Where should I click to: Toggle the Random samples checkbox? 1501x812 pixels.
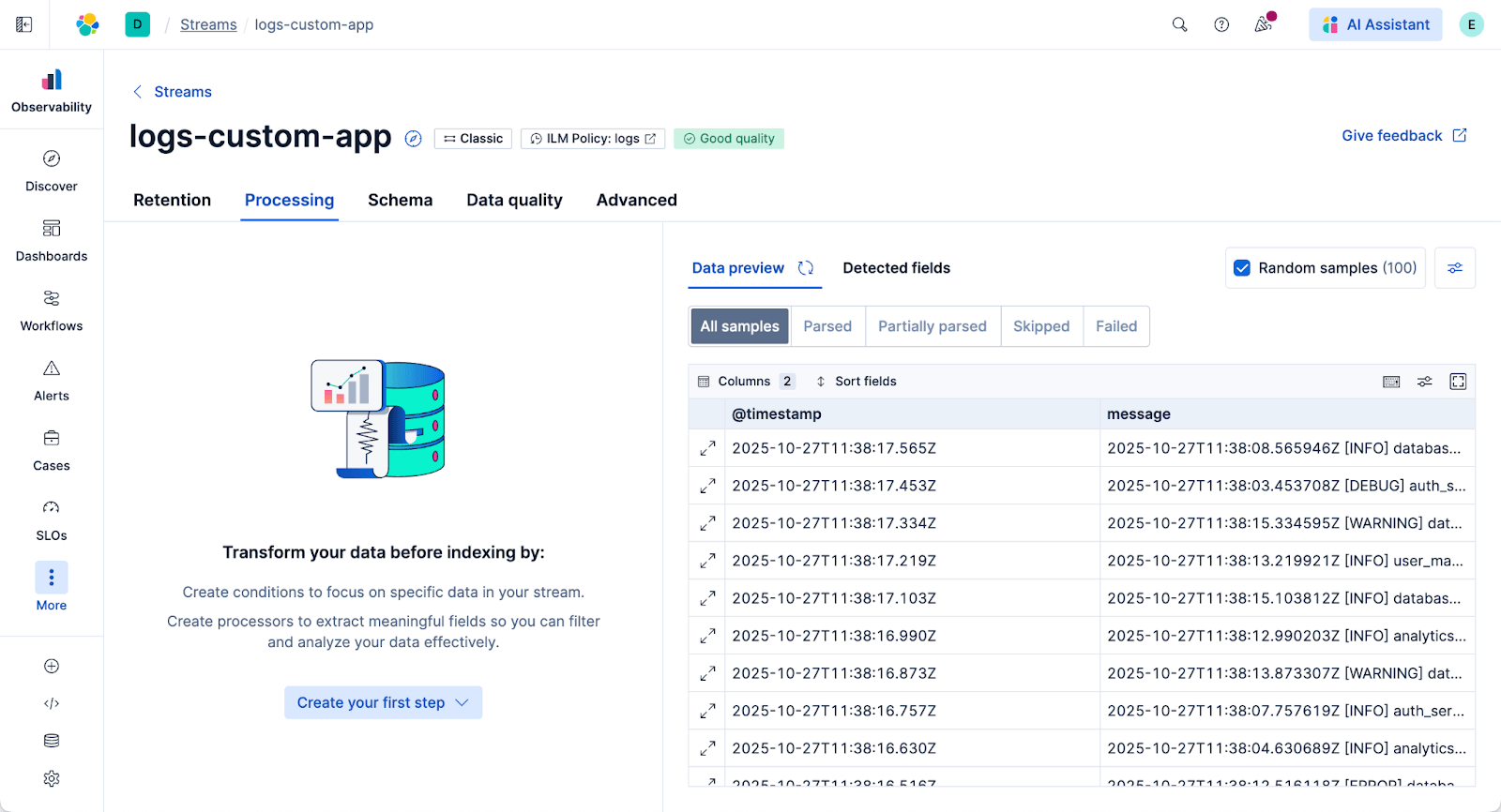tap(1242, 268)
